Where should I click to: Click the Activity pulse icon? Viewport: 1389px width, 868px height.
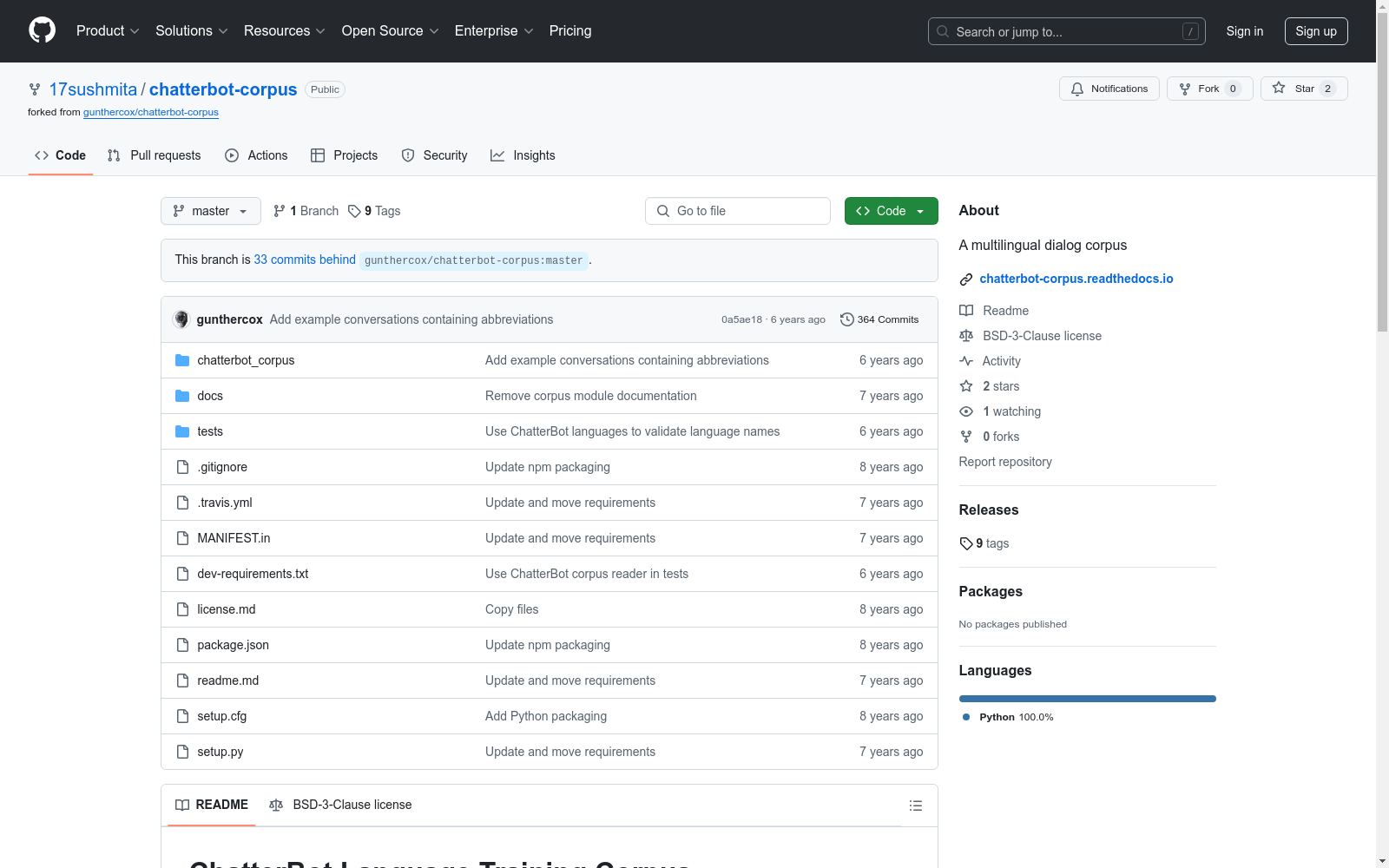pyautogui.click(x=966, y=361)
